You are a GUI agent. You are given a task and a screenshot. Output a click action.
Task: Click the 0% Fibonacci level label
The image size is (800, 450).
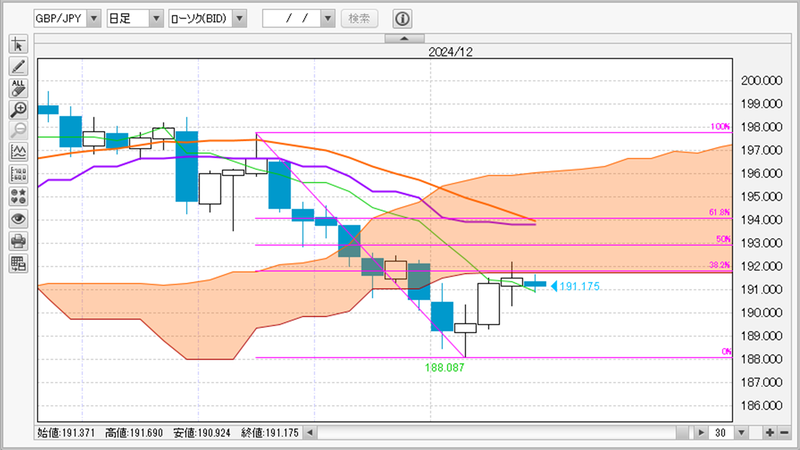[727, 351]
